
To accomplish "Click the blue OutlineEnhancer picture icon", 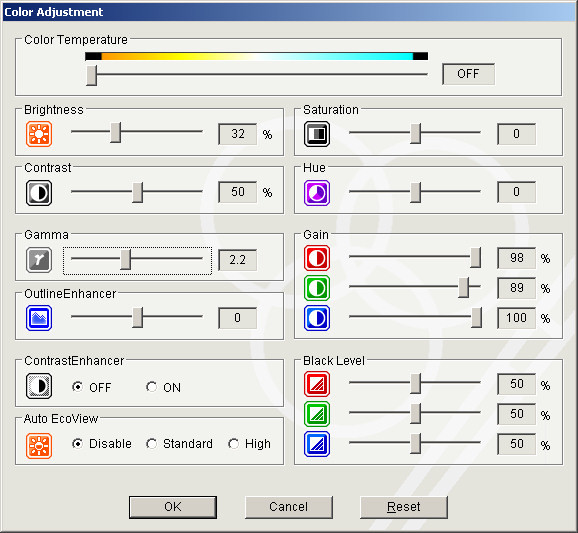I will coord(39,318).
